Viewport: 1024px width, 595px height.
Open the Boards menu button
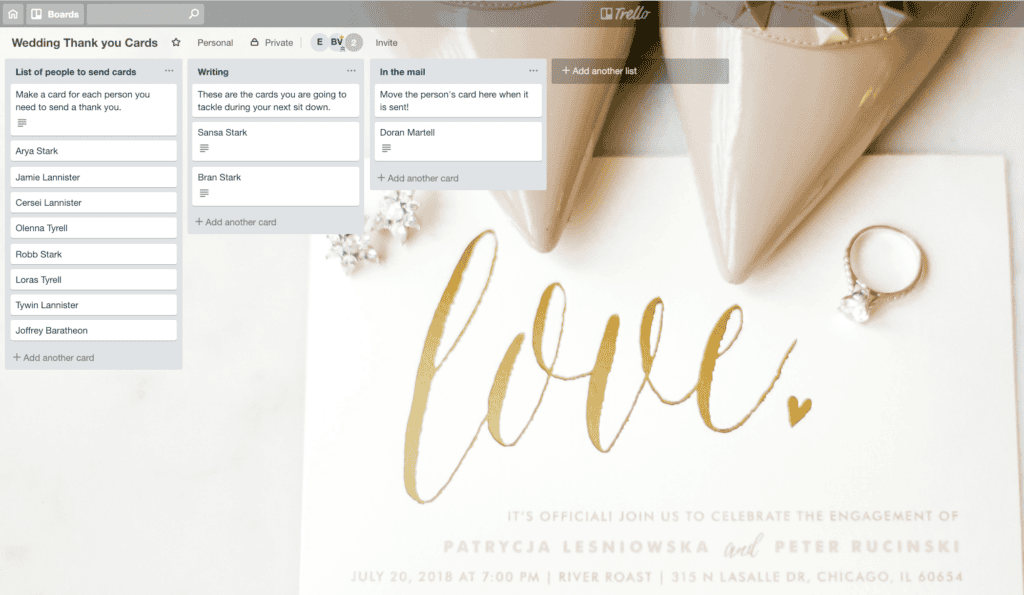click(55, 14)
